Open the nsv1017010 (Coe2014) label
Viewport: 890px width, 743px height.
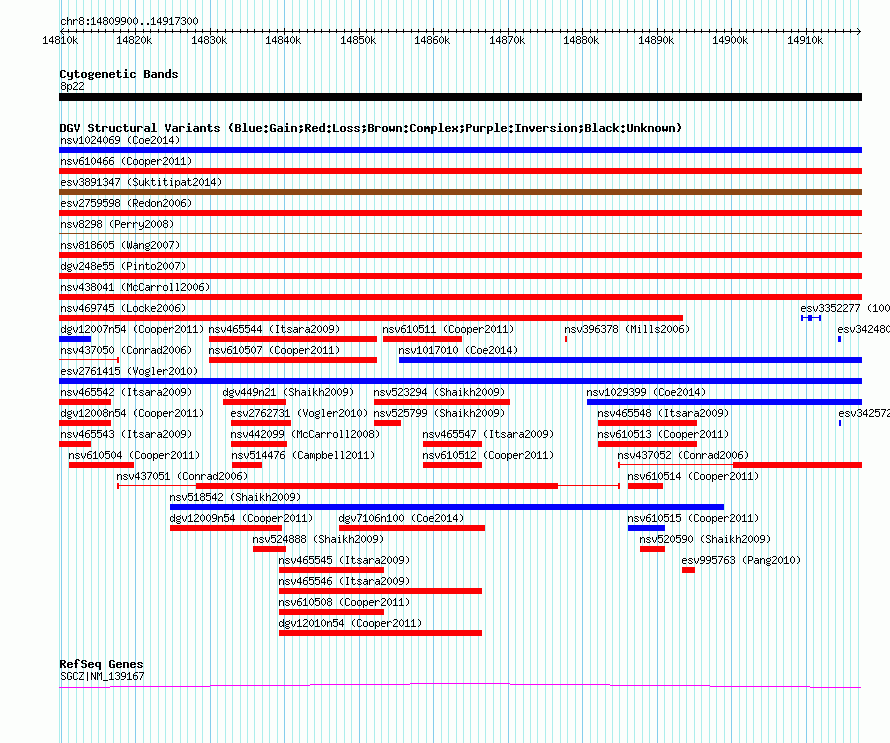(458, 350)
